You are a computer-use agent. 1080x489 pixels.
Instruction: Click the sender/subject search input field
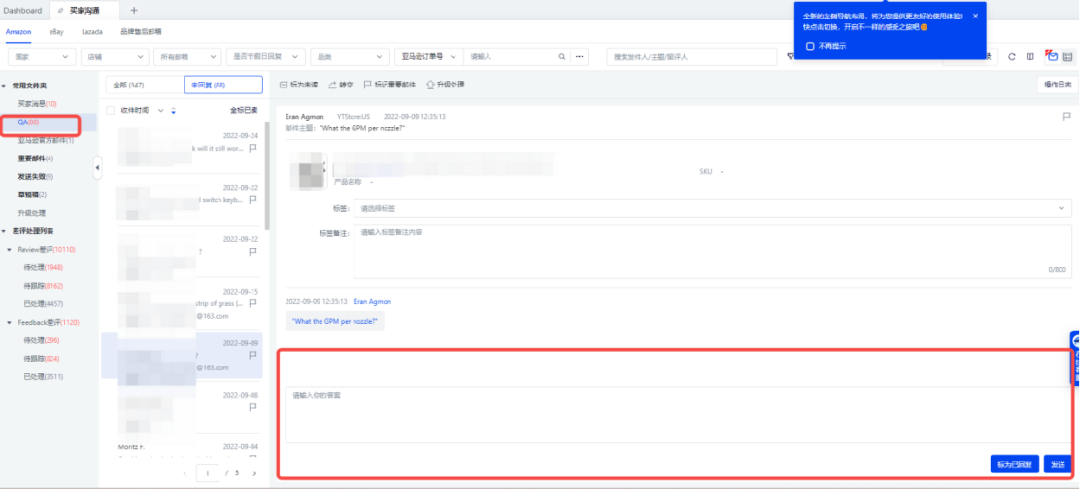(x=692, y=57)
